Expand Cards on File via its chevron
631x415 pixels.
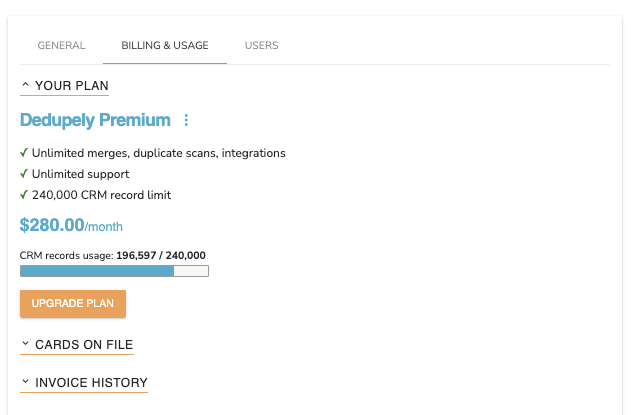25,344
